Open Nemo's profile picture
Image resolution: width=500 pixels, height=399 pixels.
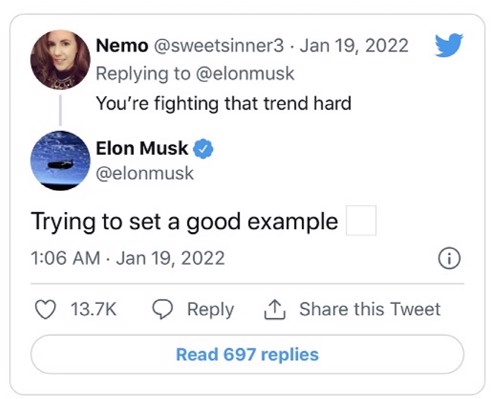[x=60, y=60]
